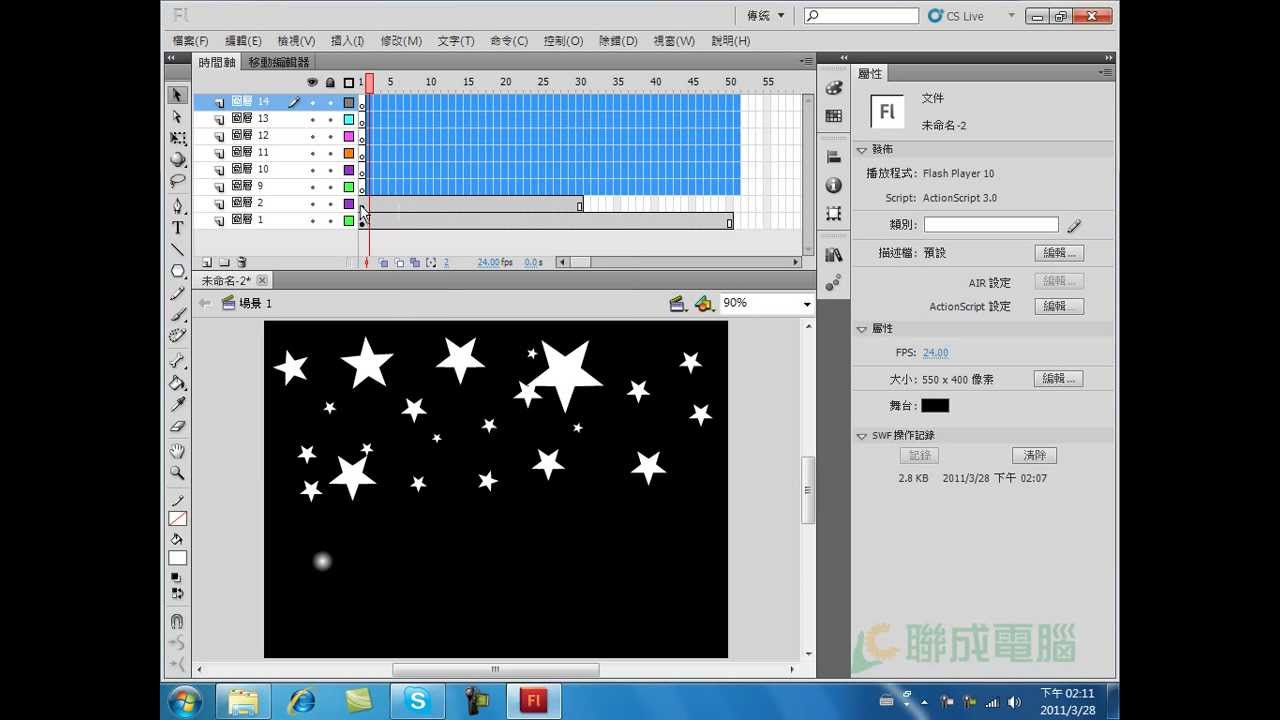Pick the 3D Rotation tool
Viewport: 1280px width, 720px height.
pos(177,159)
